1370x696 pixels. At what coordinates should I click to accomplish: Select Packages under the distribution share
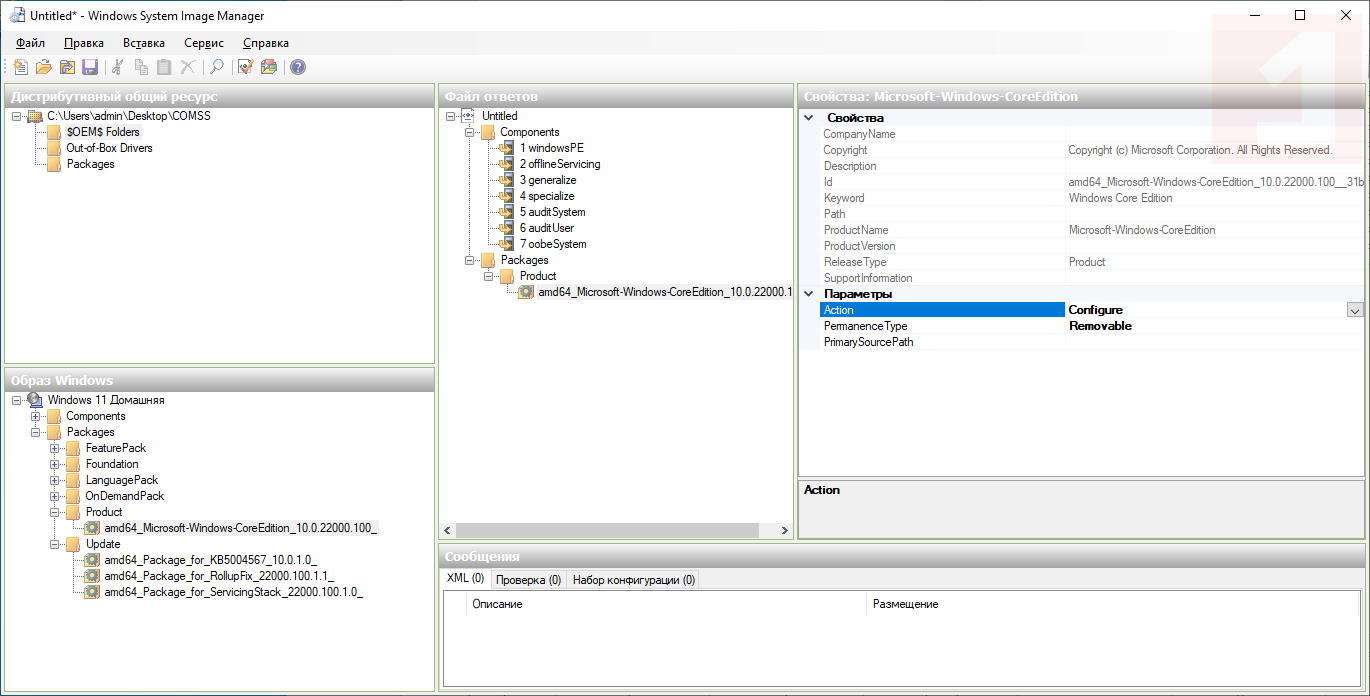(x=90, y=164)
